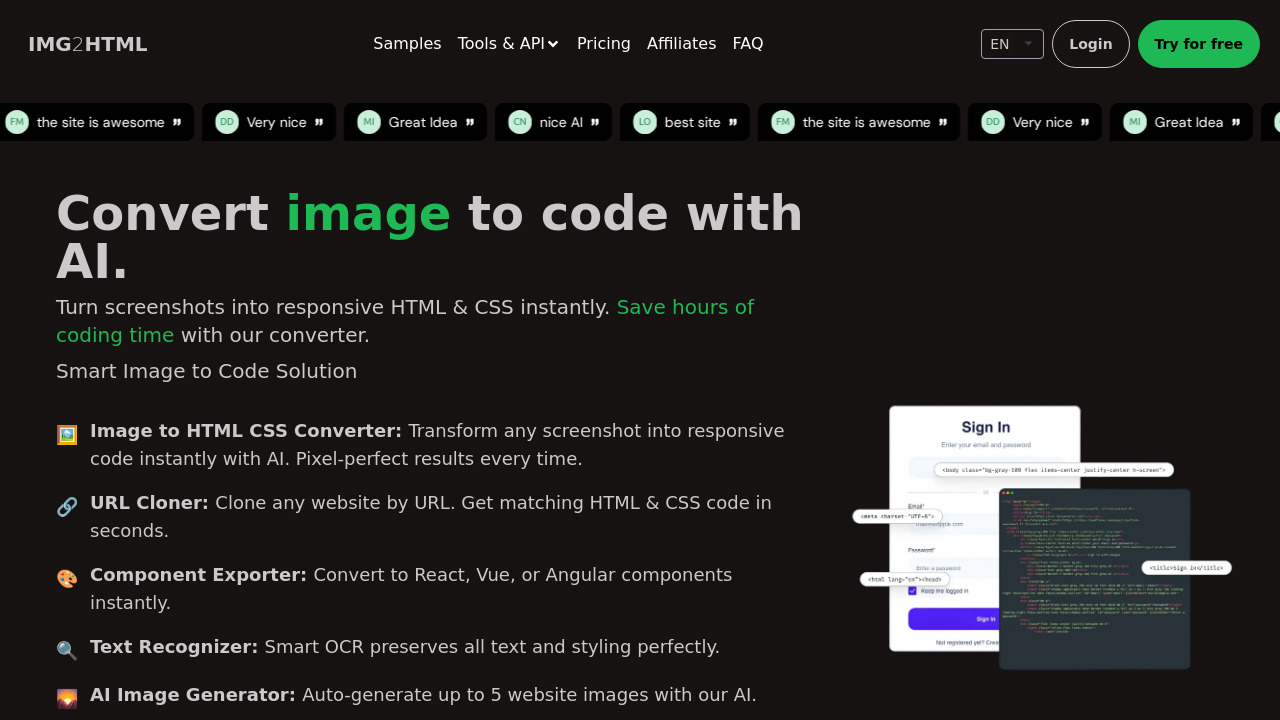Screen dimensions: 1280x720
Task: Click the LO avatar on the best site badge
Action: (x=644, y=121)
